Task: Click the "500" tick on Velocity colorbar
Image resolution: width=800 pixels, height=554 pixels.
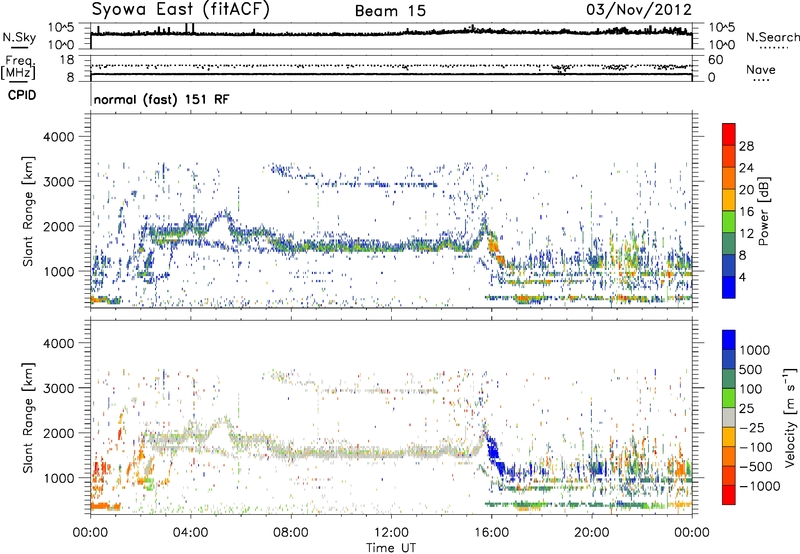Action: tap(753, 369)
